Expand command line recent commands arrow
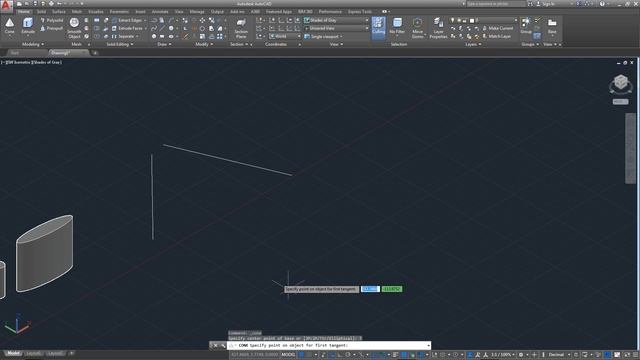The image size is (640, 360). pos(428,346)
